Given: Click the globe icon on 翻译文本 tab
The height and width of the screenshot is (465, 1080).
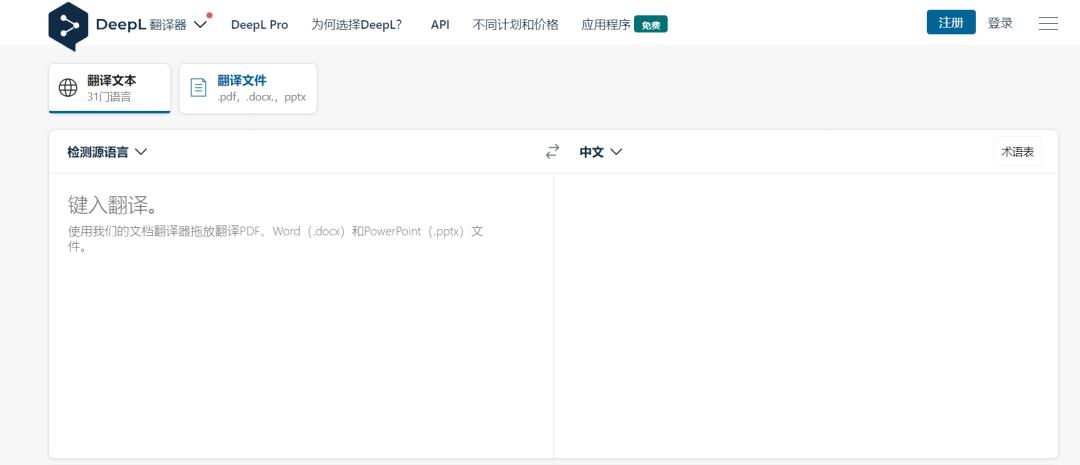Looking at the screenshot, I should [x=68, y=87].
